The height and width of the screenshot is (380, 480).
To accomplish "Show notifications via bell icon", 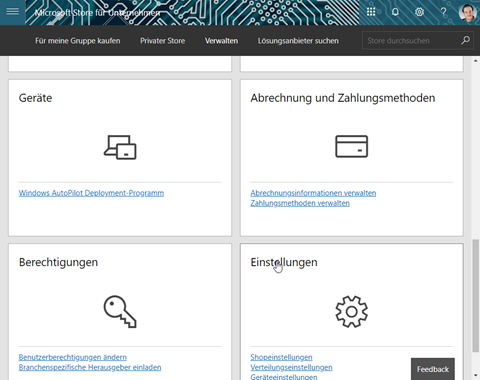I will coord(395,12).
